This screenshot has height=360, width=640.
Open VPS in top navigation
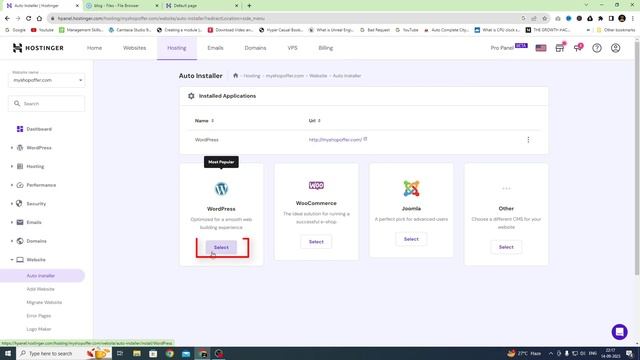point(292,48)
